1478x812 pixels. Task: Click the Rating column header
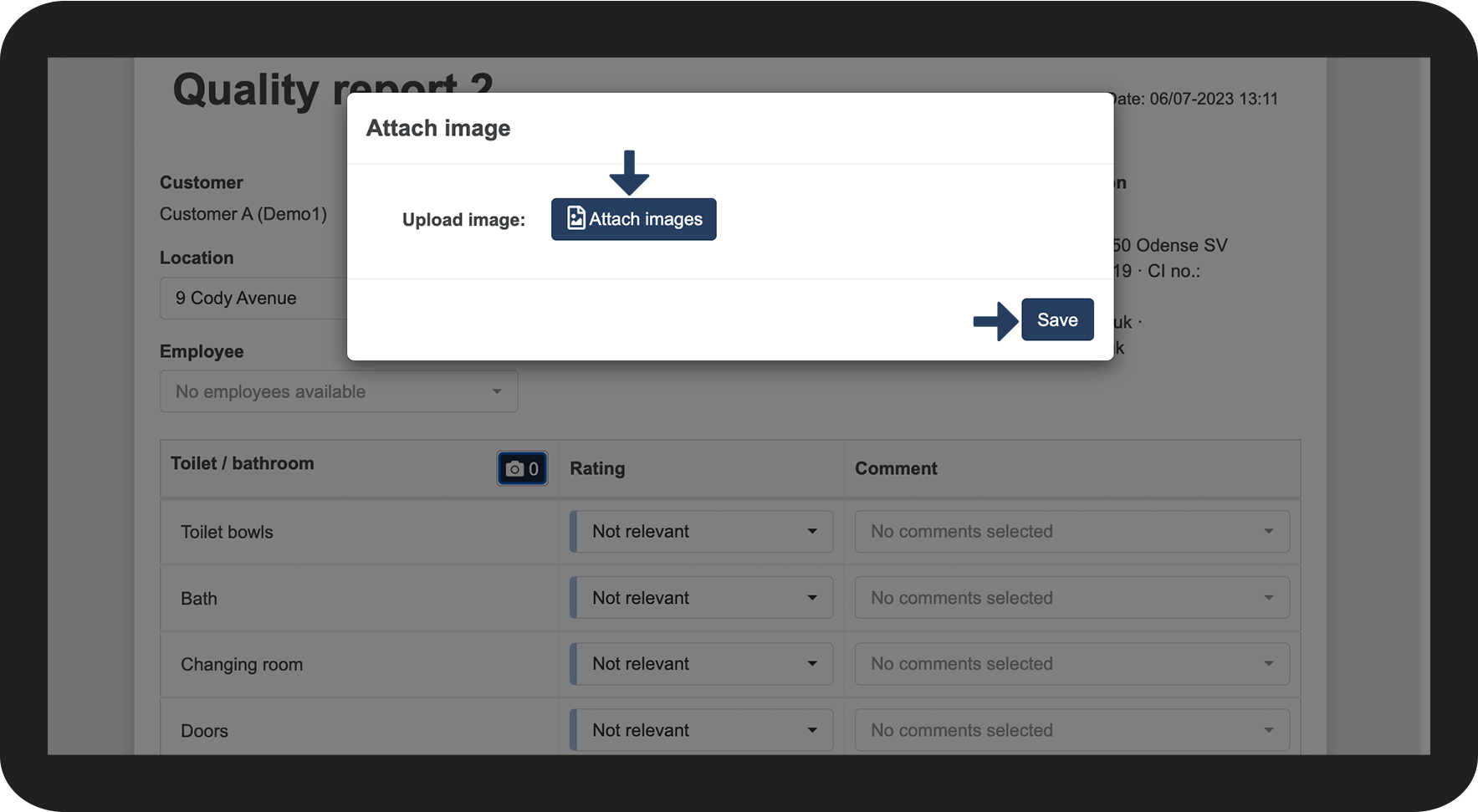click(x=597, y=468)
